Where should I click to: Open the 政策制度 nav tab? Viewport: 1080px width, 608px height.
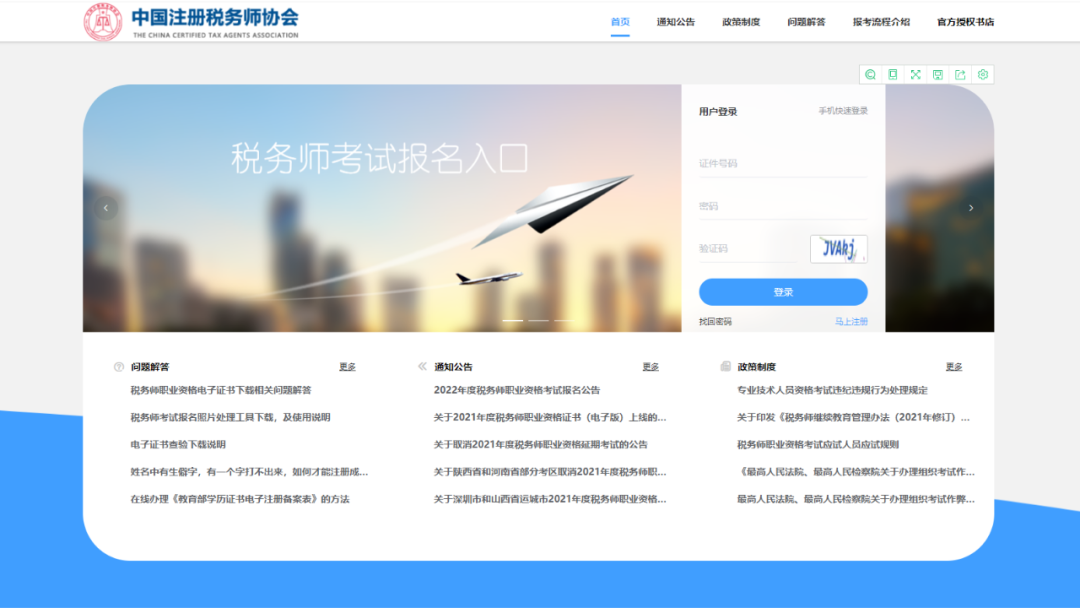pyautogui.click(x=741, y=22)
